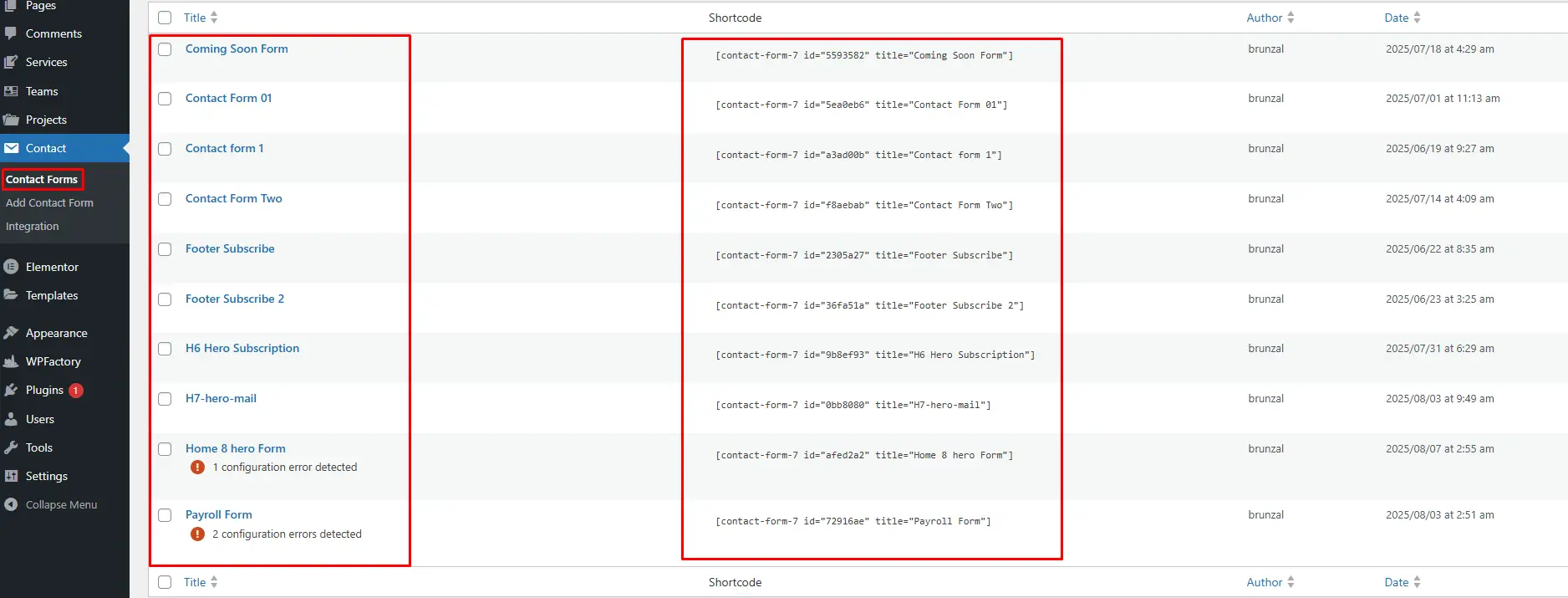Viewport: 1568px width, 598px height.
Task: Sort by Date using the top header arrows
Action: pyautogui.click(x=1417, y=18)
